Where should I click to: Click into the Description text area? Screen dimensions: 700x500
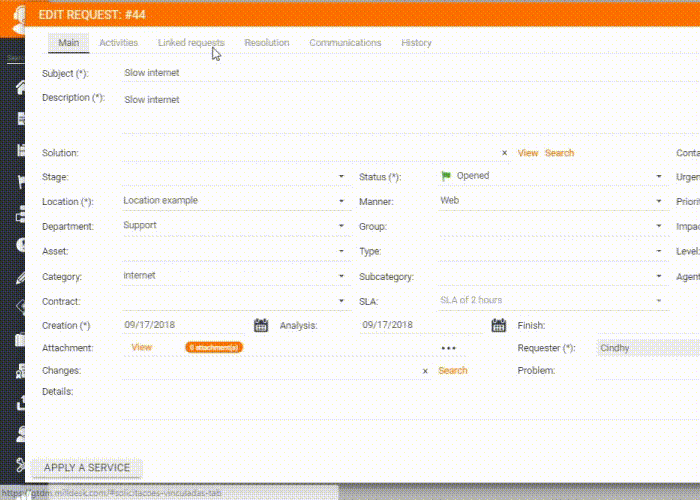click(411, 112)
